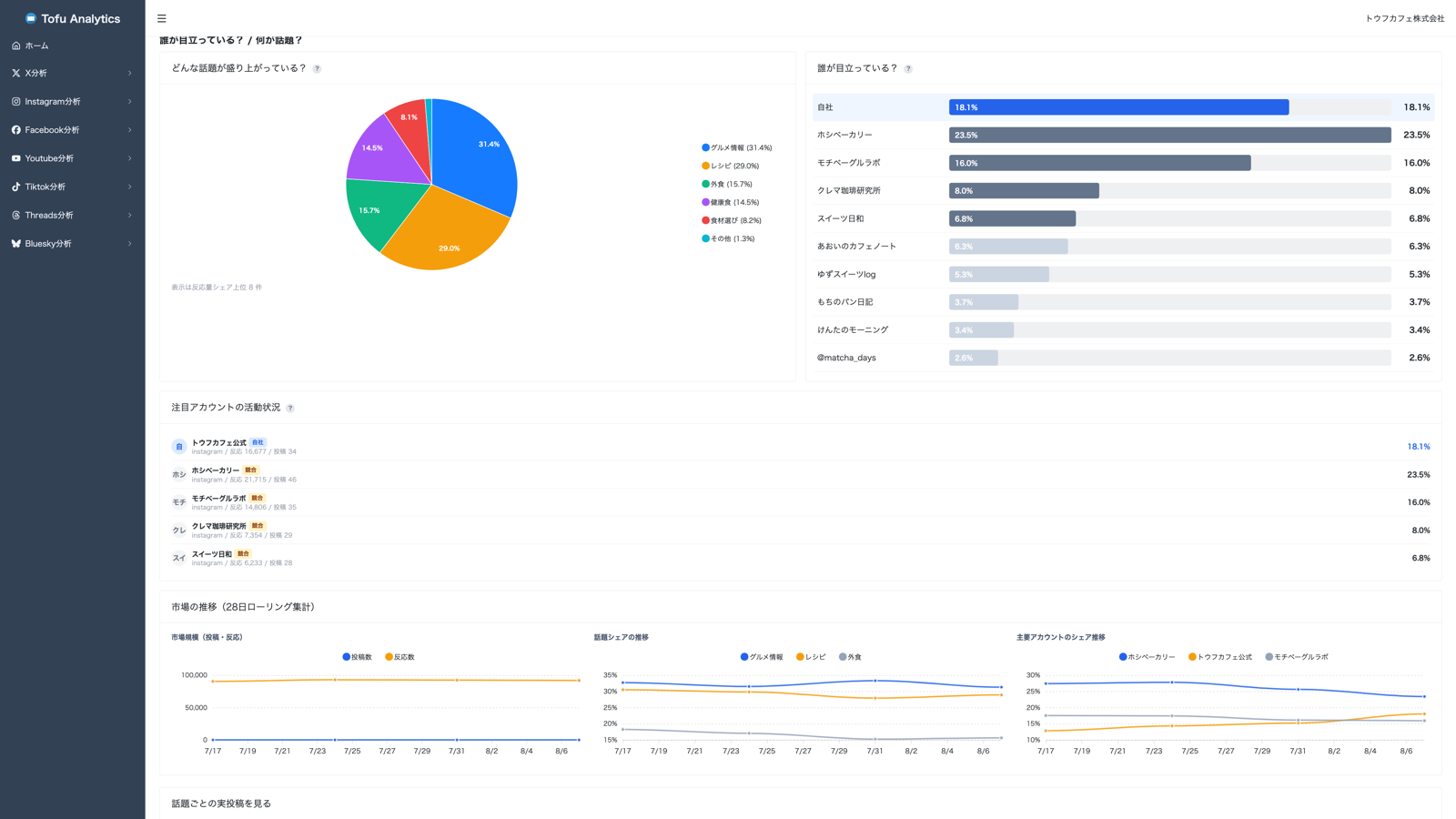Screen dimensions: 1456x819
Task: Open Tiktok分析 menu item
Action: pos(73,187)
